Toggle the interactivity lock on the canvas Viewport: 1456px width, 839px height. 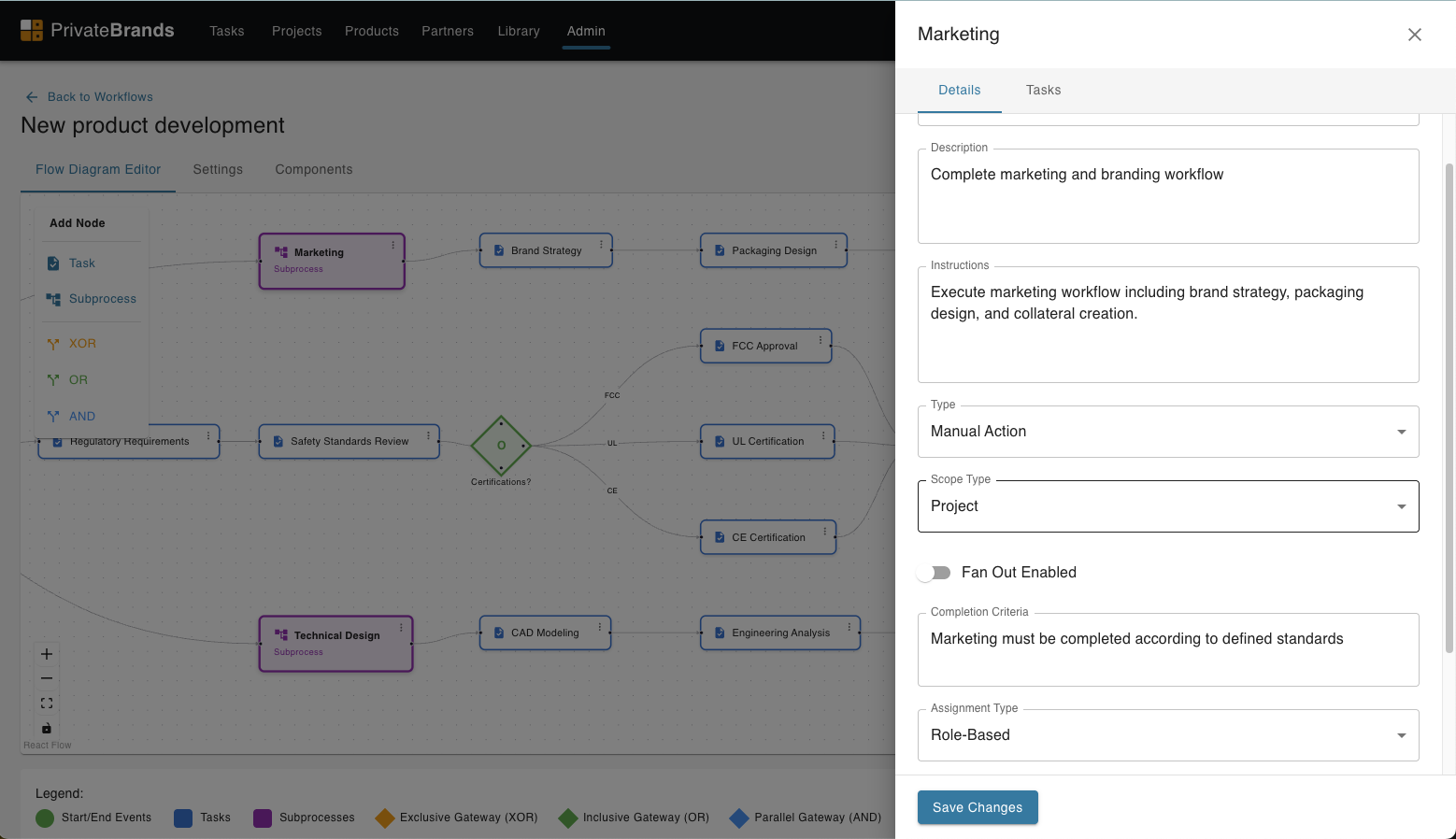[x=46, y=727]
